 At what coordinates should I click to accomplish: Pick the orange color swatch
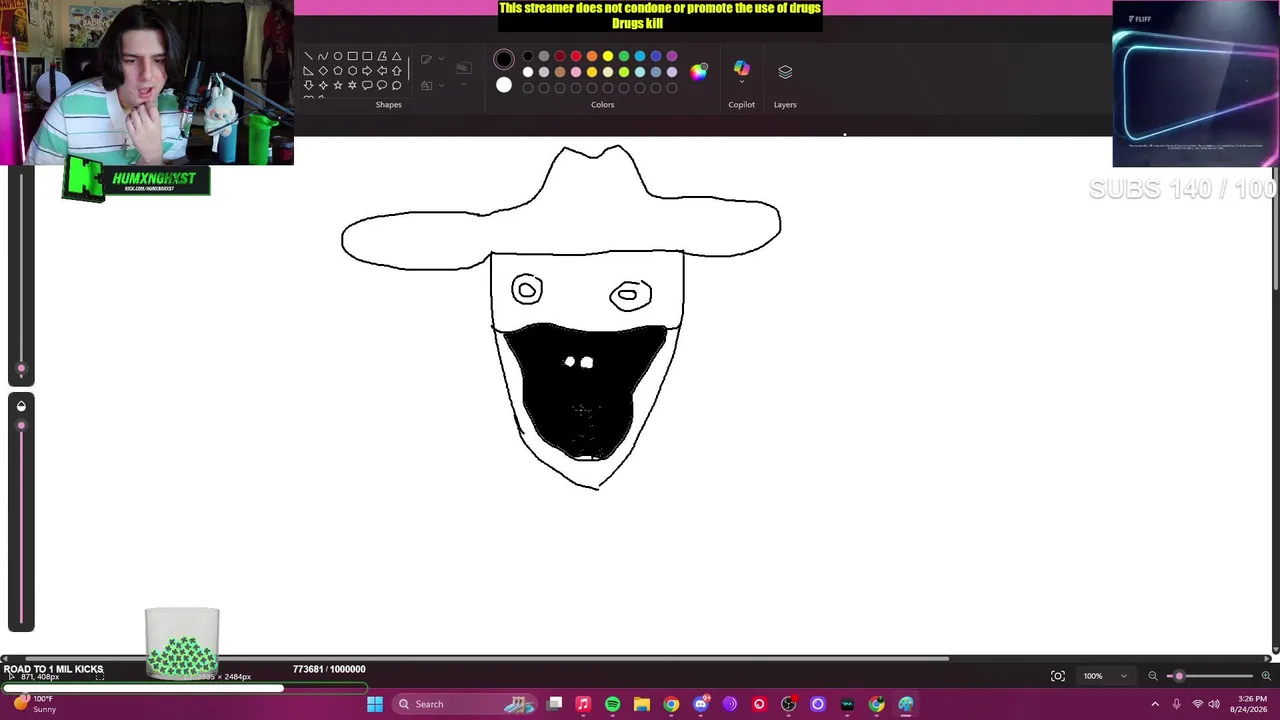tap(592, 56)
